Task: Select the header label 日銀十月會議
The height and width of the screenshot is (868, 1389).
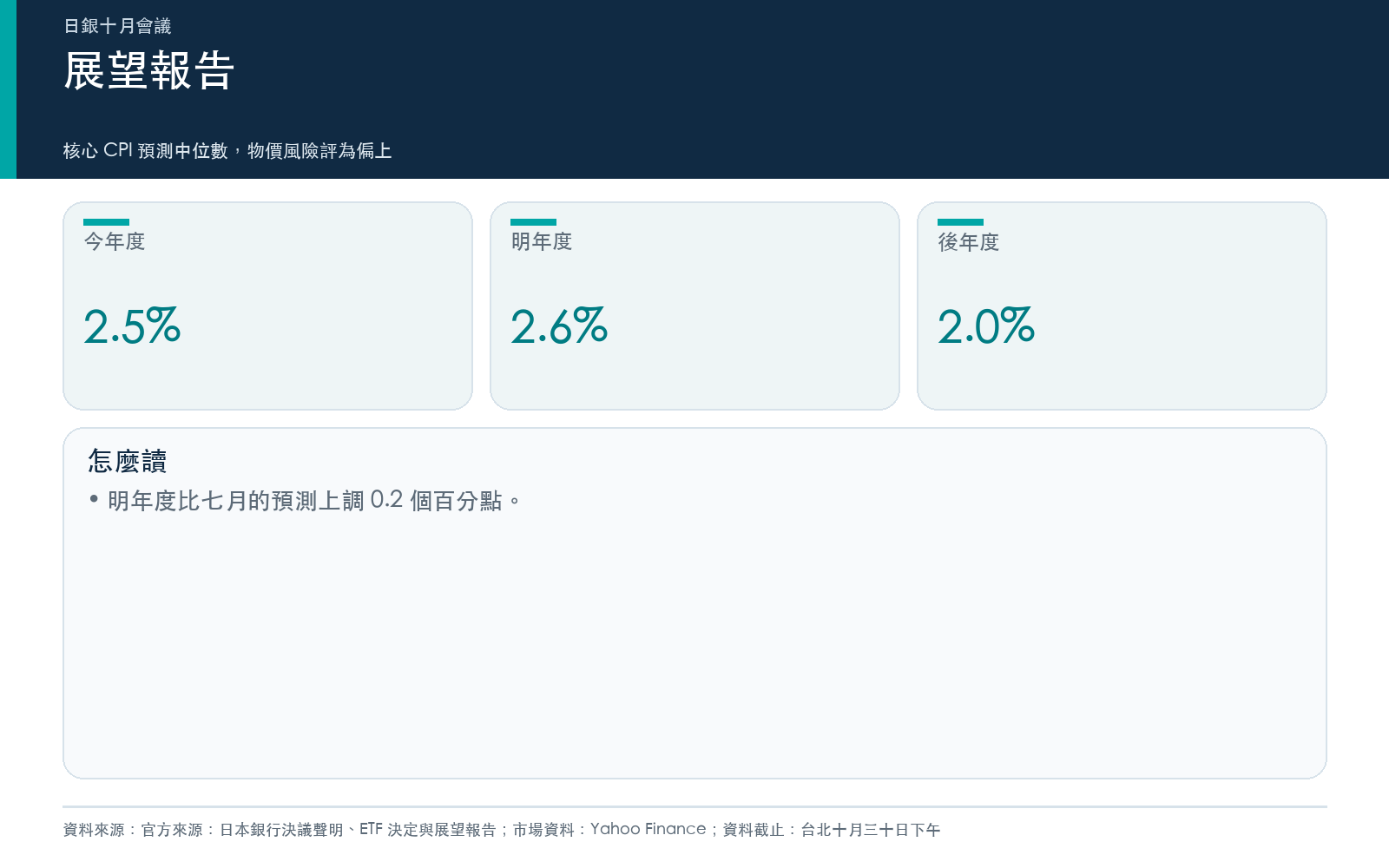Action: pyautogui.click(x=117, y=26)
